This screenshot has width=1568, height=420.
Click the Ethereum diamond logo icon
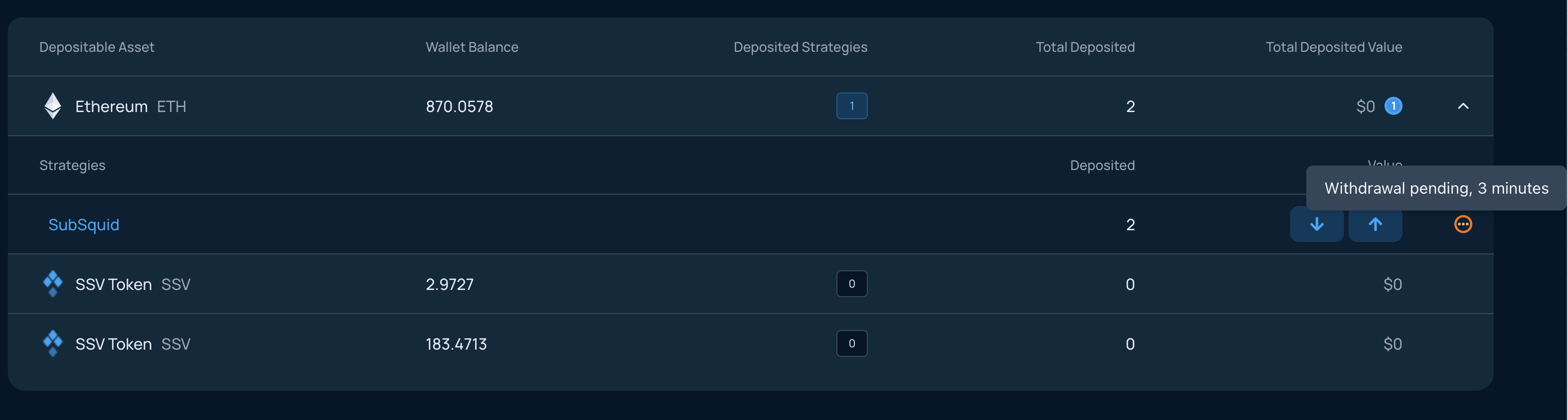click(x=53, y=106)
